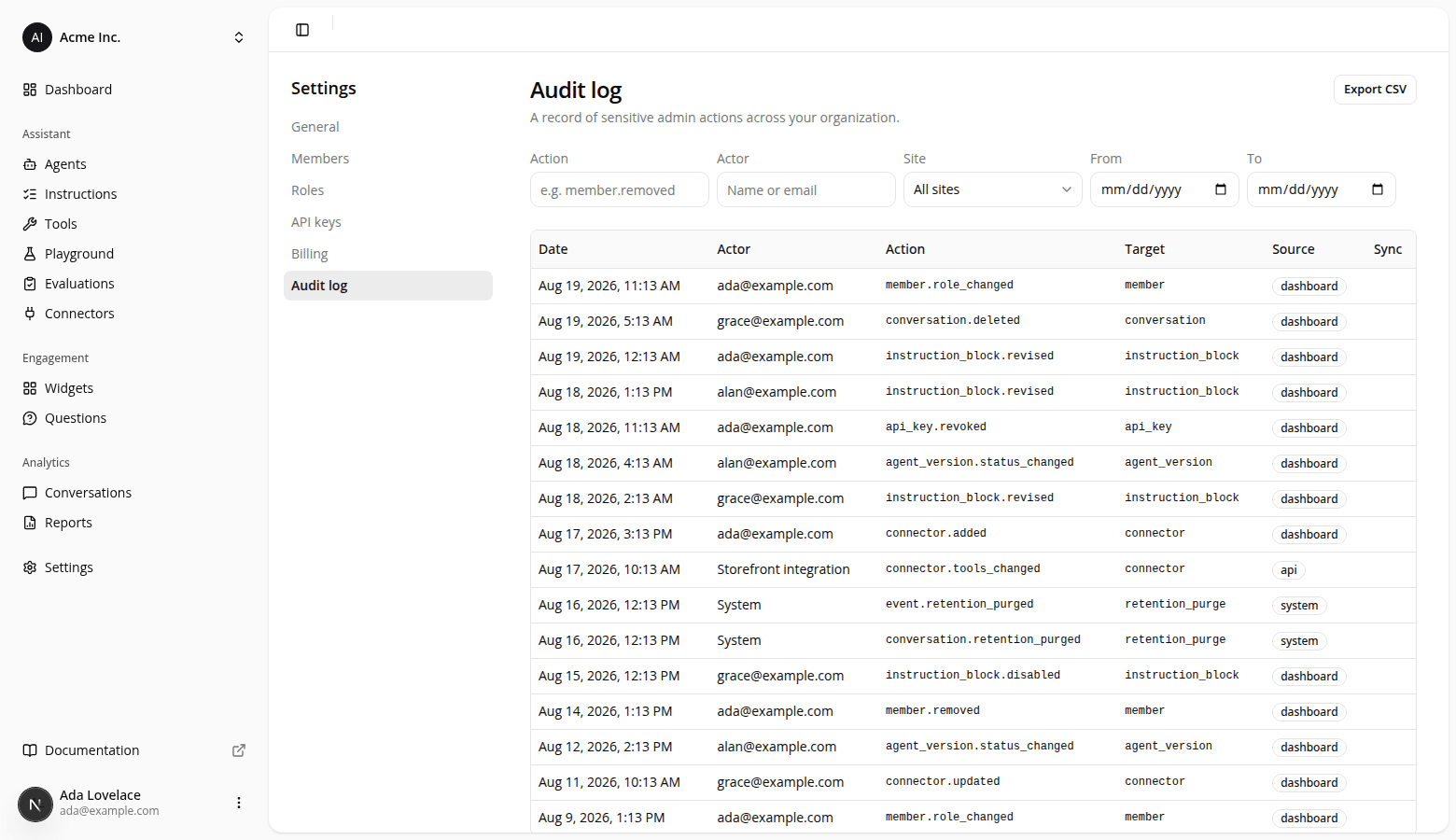
Task: Click the Tools wrench icon
Action: 30,224
